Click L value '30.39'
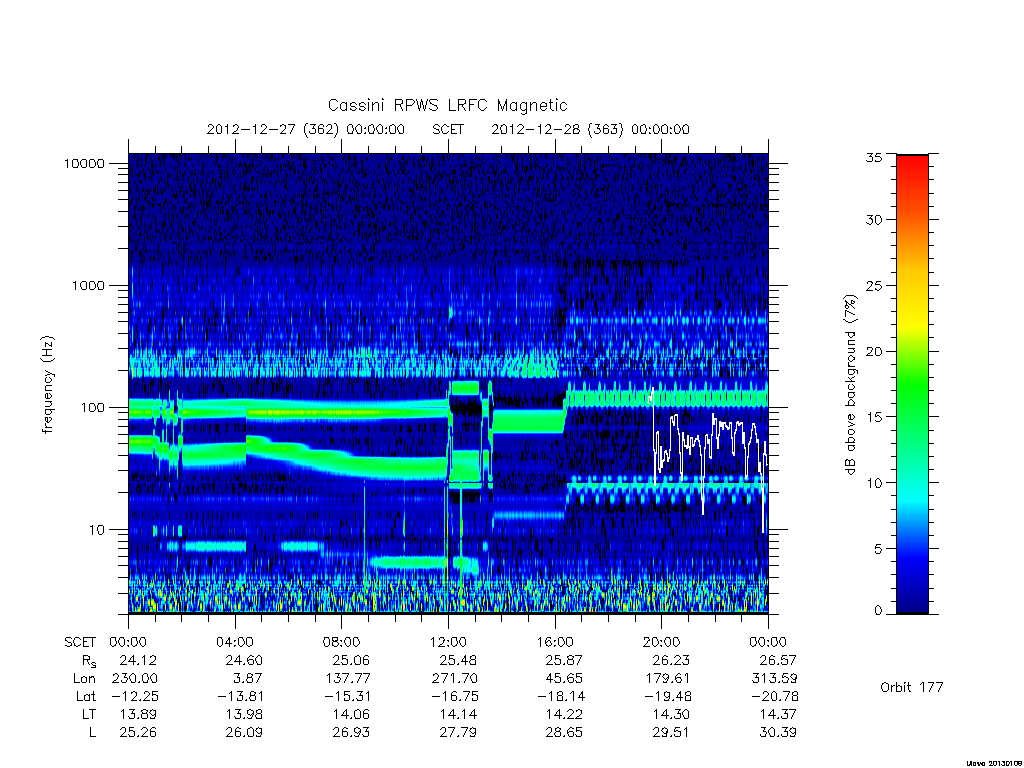 tap(777, 733)
